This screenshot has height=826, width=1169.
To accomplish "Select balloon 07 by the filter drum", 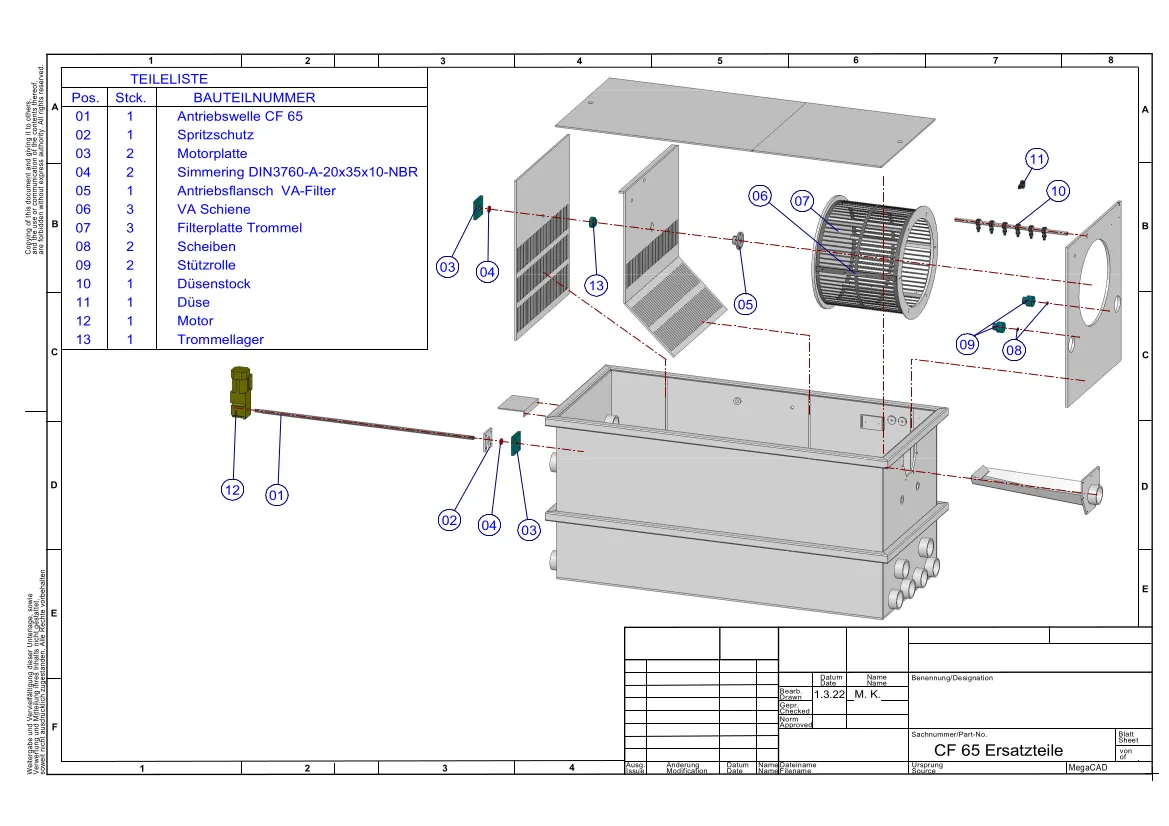I will pyautogui.click(x=802, y=201).
